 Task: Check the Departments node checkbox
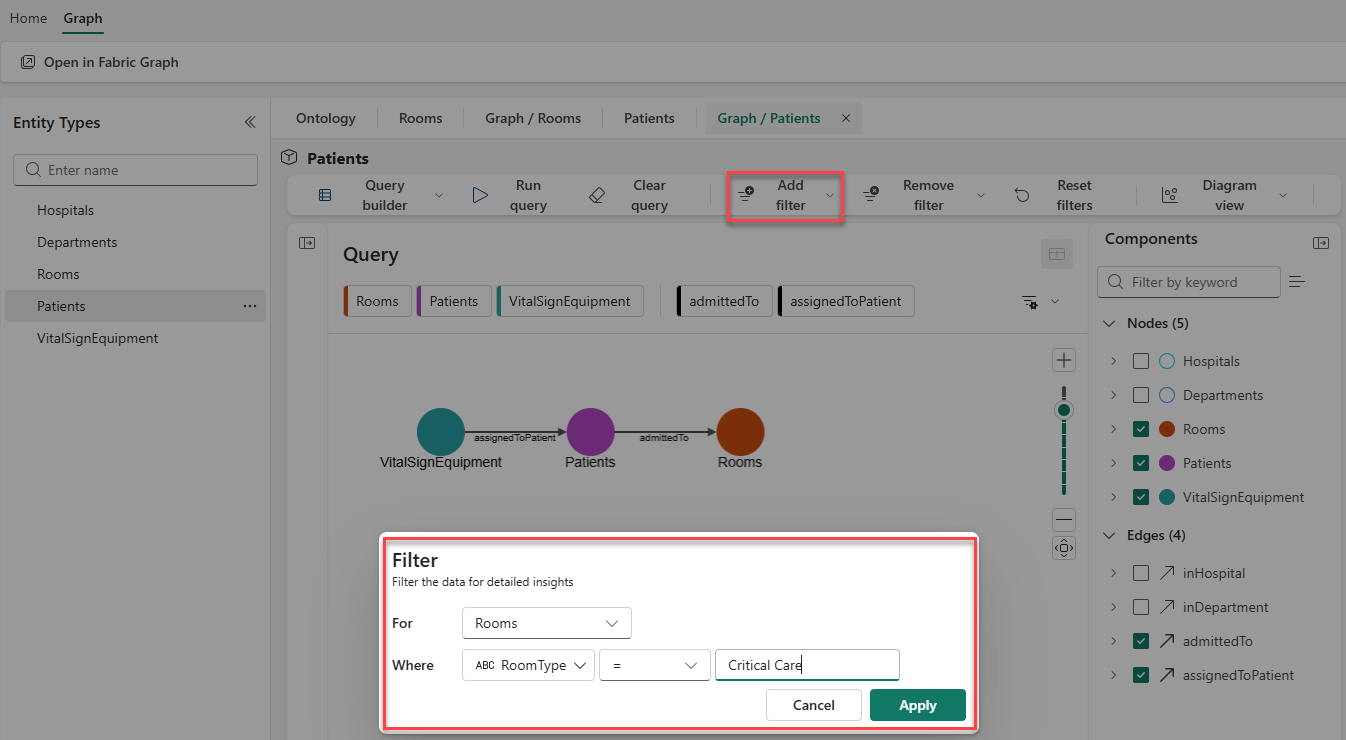1140,395
